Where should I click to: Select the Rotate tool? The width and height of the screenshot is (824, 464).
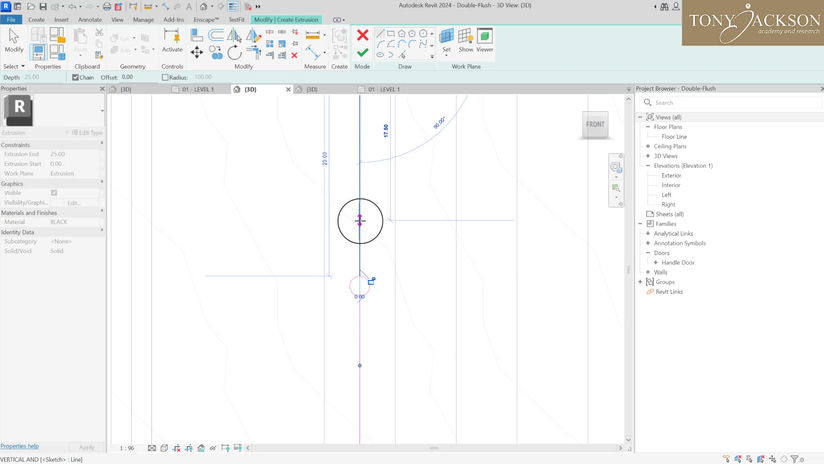pos(234,53)
